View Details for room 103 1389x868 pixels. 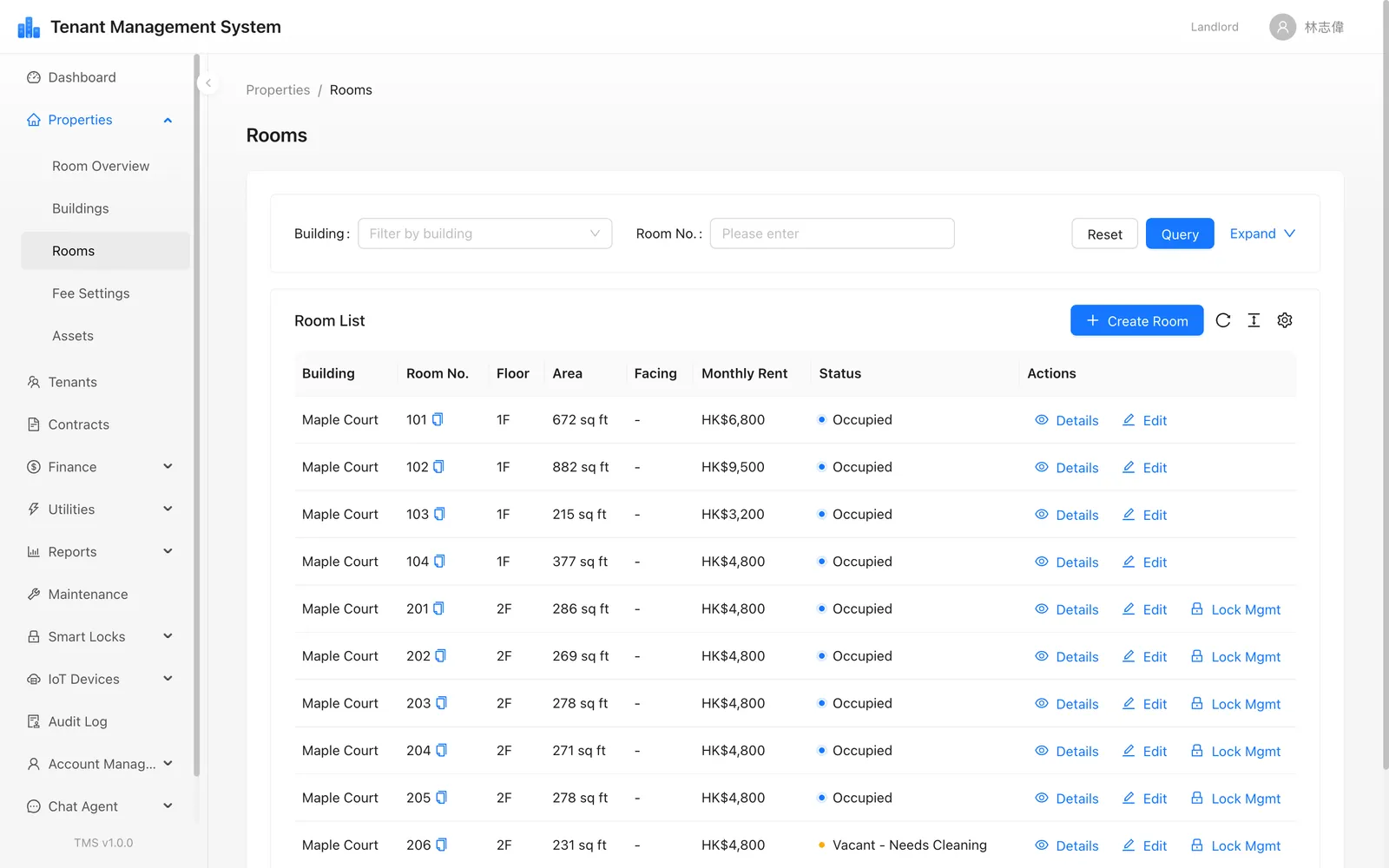(1067, 515)
